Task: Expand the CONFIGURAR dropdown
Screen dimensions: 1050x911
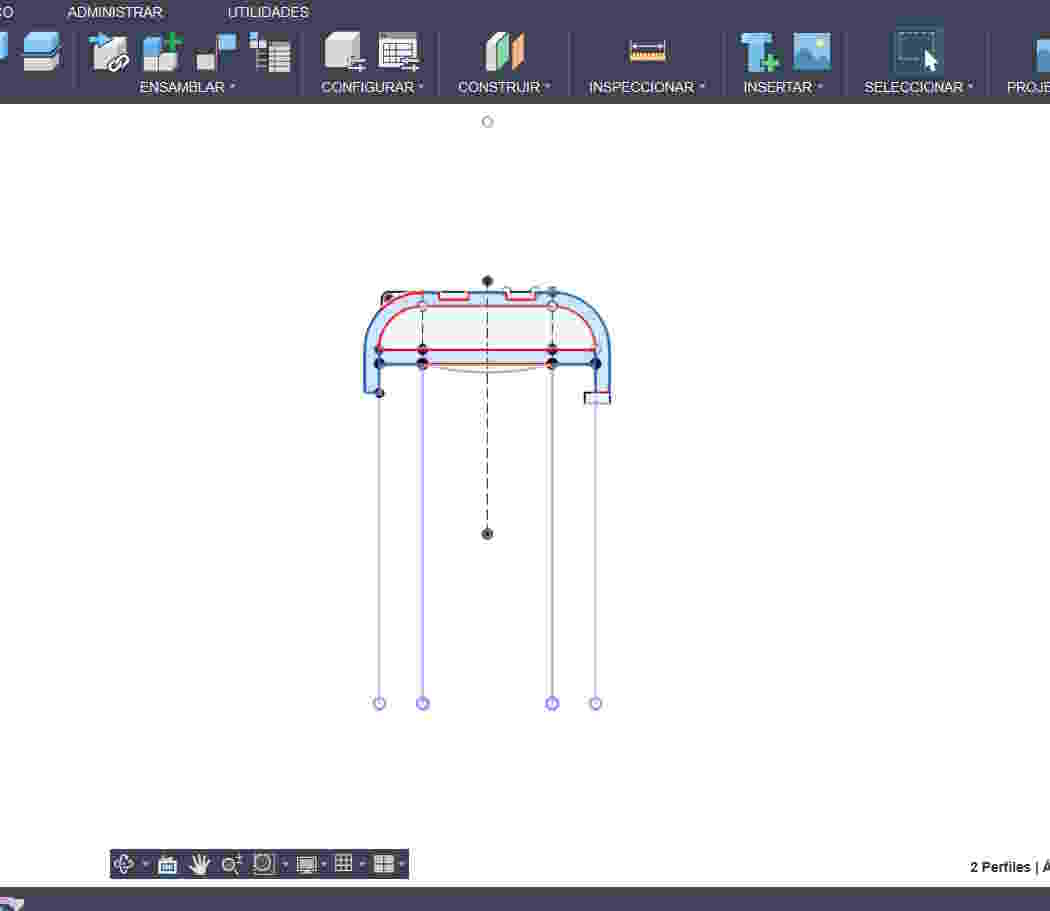Action: pos(372,87)
